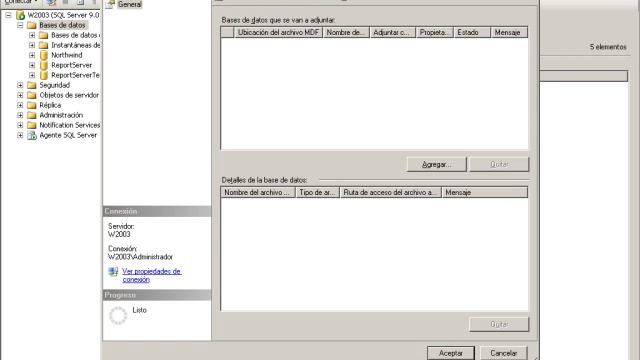Expand the ReportServerTe database node
This screenshot has height=360, width=640.
[32, 75]
